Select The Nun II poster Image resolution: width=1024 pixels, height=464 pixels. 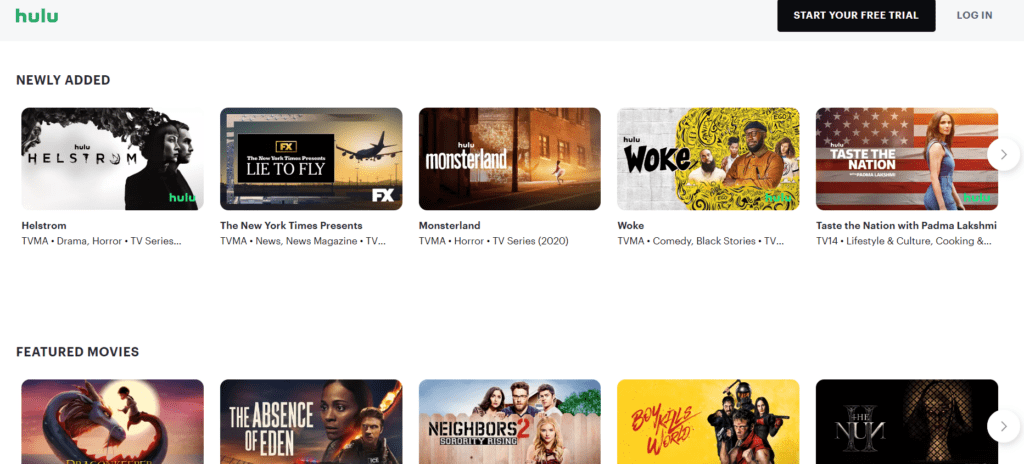906,422
